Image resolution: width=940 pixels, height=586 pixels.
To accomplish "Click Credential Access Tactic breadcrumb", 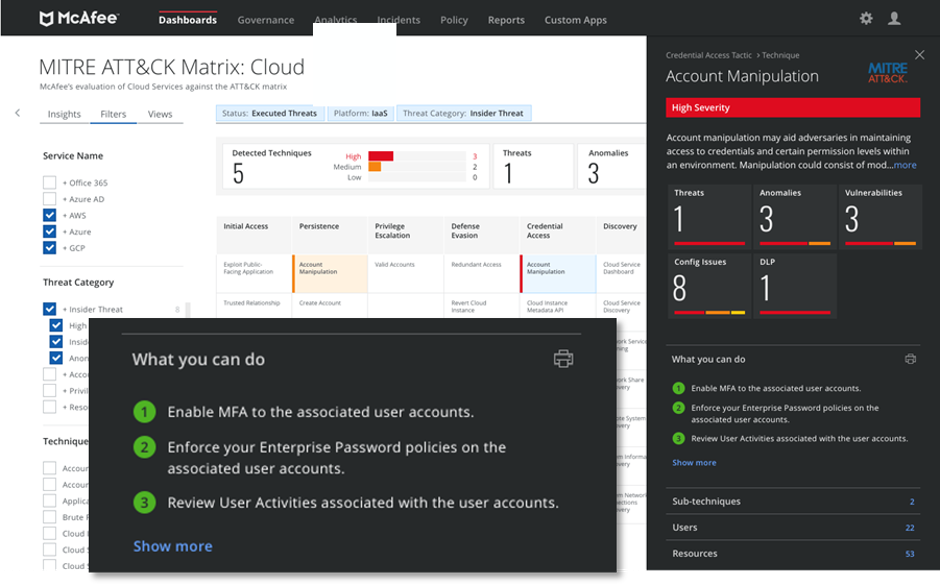I will click(x=709, y=55).
